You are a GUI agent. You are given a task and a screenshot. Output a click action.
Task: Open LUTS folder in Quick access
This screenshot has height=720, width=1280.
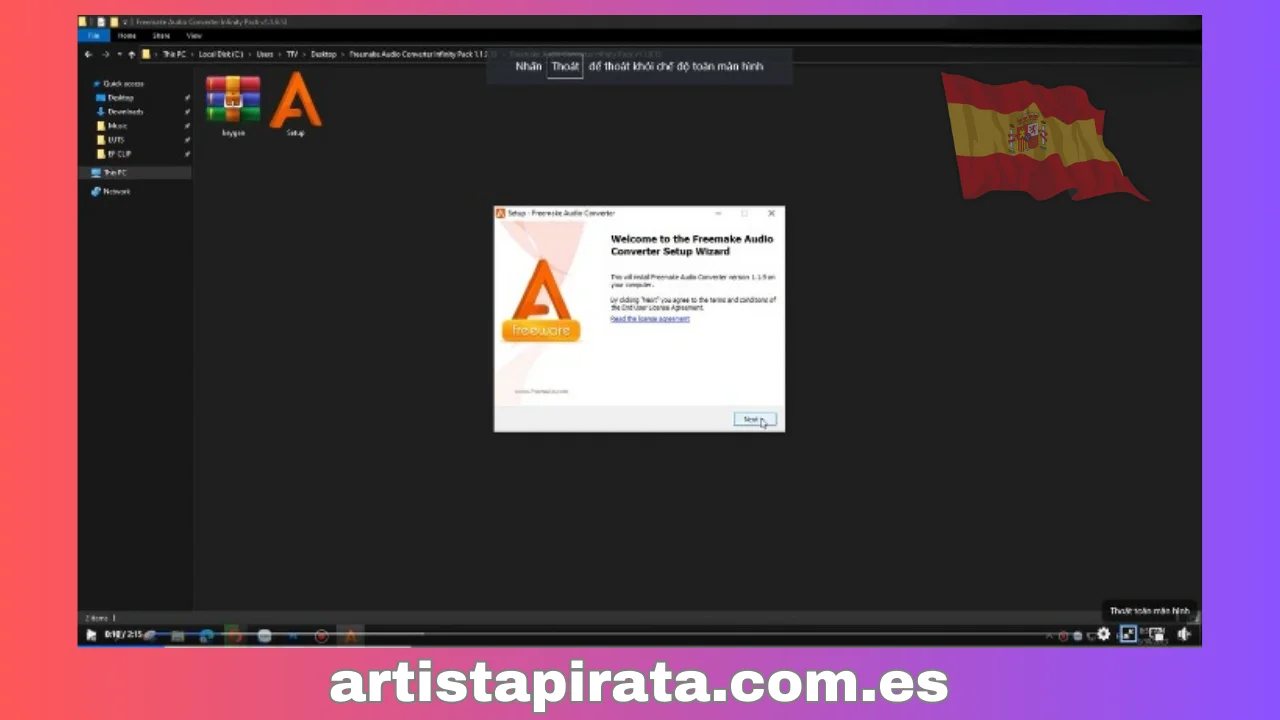(x=111, y=140)
